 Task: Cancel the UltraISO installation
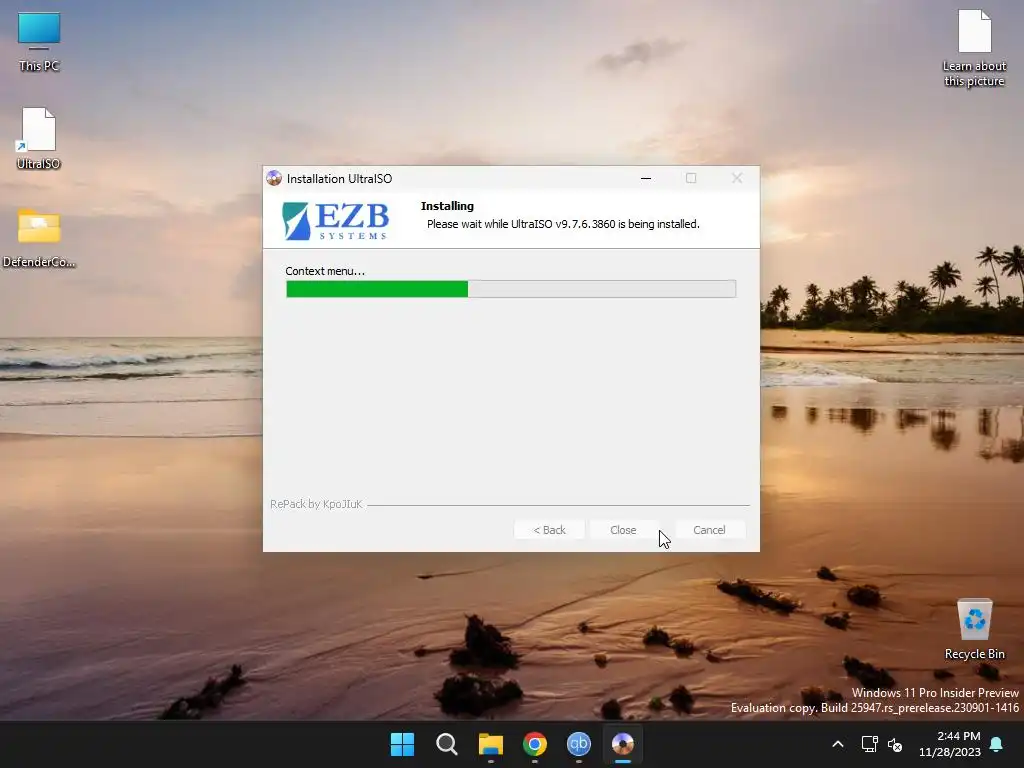pos(709,530)
